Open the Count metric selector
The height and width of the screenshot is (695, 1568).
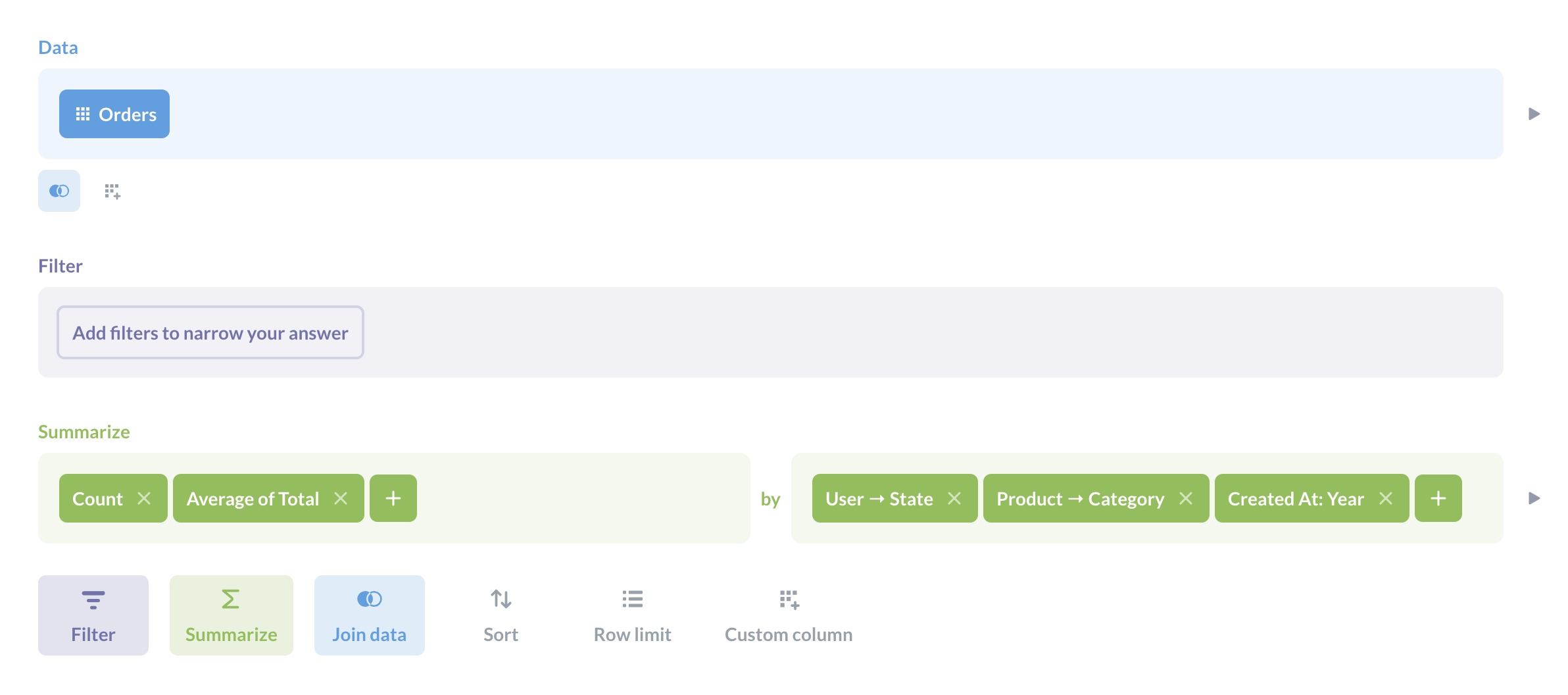point(97,498)
